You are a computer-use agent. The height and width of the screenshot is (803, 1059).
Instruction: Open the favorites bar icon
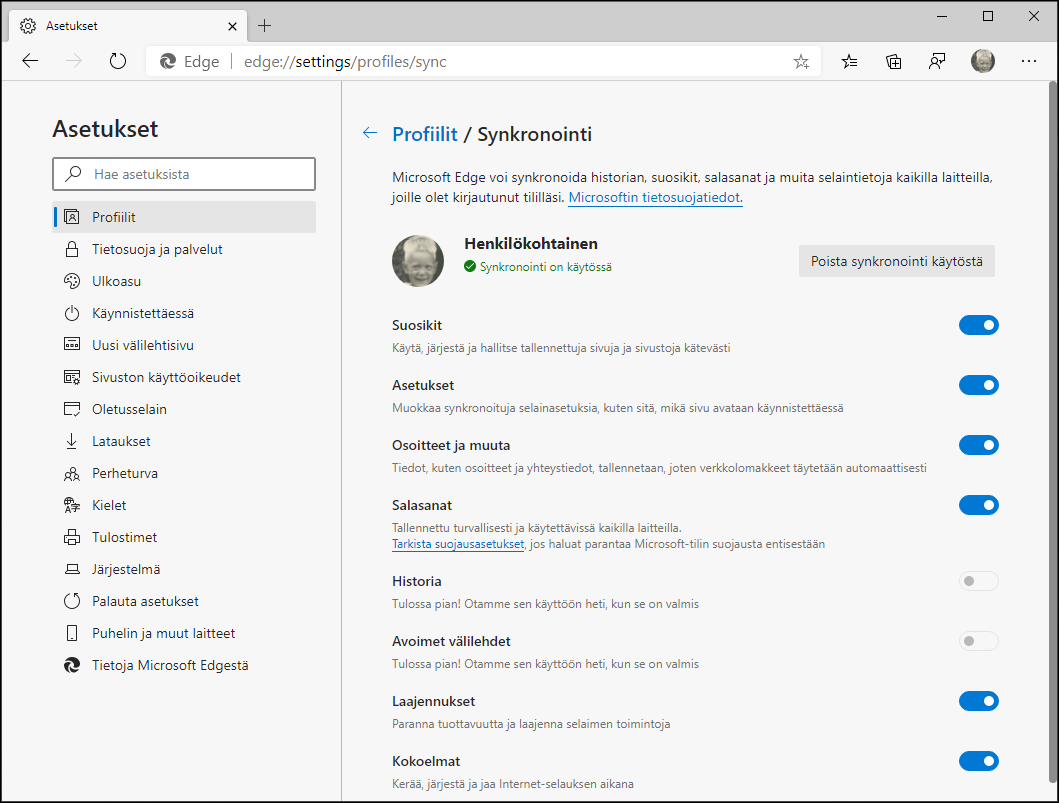[849, 61]
